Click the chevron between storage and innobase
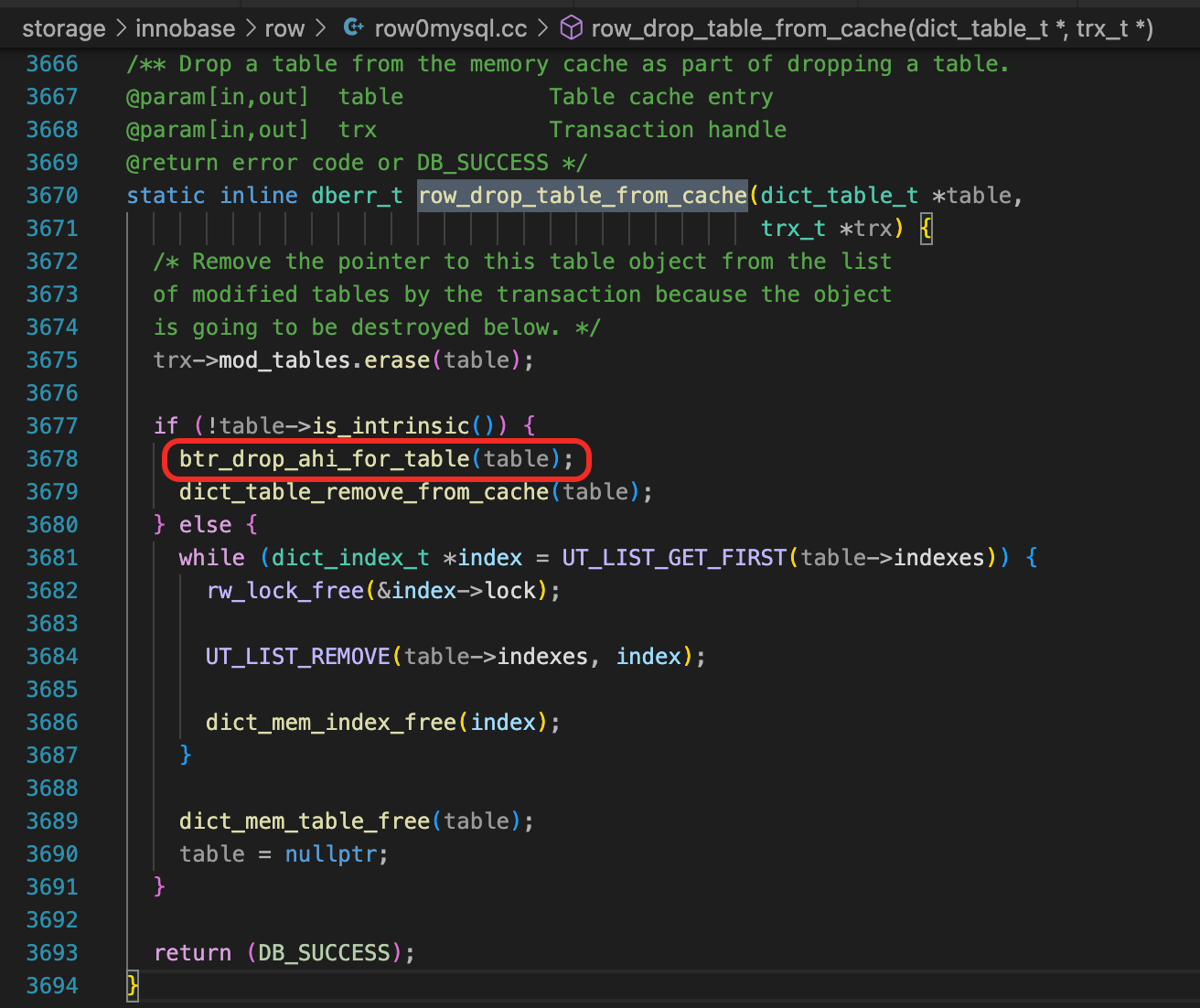This screenshot has width=1200, height=1008. pyautogui.click(x=122, y=28)
